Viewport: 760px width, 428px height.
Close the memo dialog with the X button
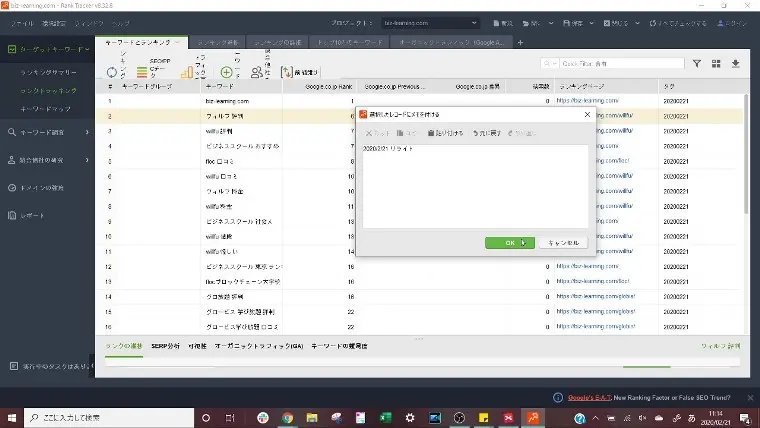(587, 115)
